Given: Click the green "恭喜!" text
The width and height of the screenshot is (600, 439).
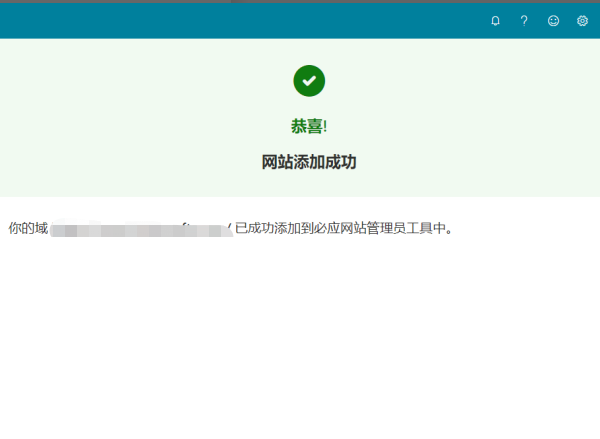Looking at the screenshot, I should tap(309, 127).
